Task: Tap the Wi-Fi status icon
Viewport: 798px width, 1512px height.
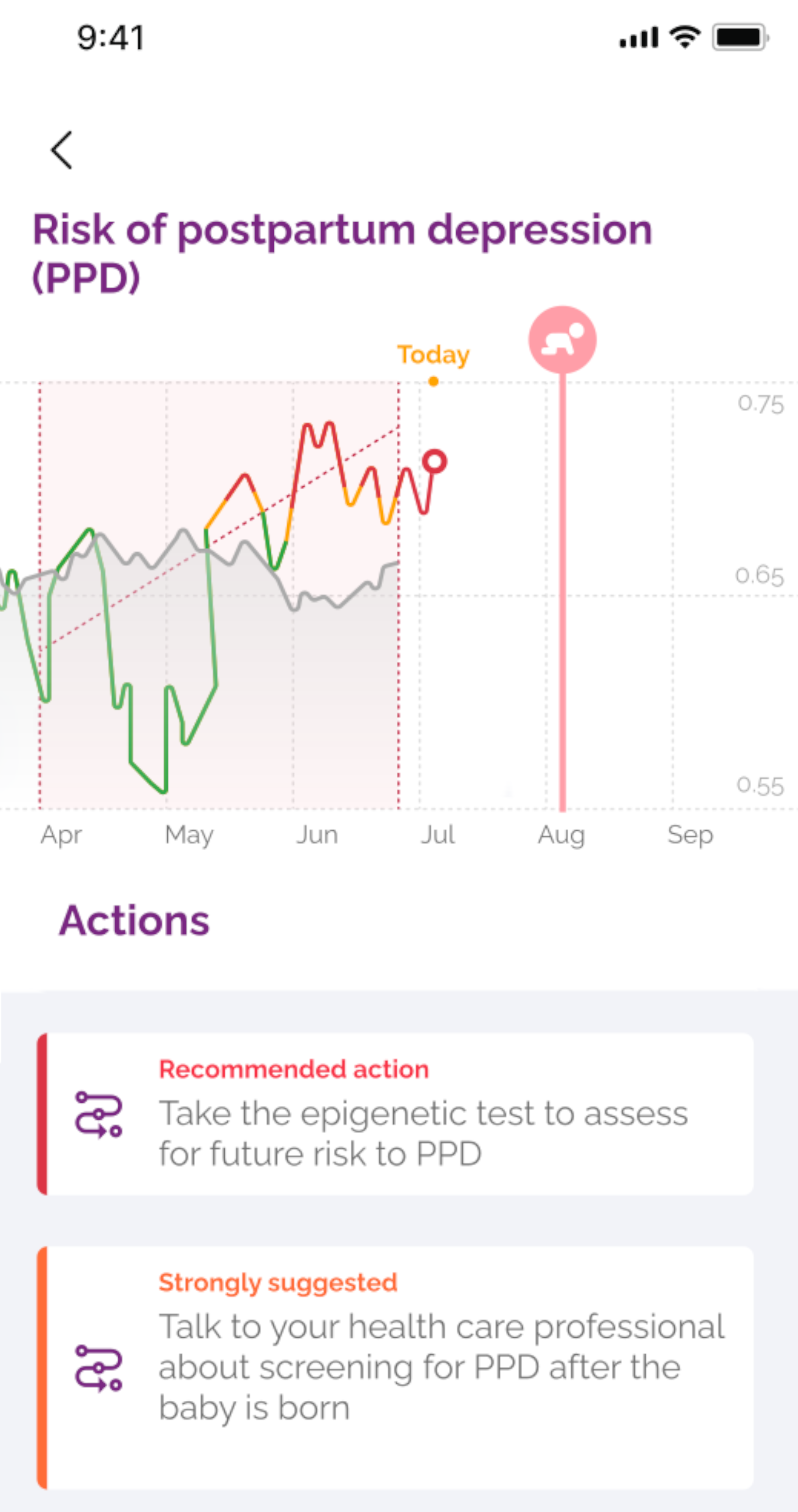Action: (x=685, y=37)
